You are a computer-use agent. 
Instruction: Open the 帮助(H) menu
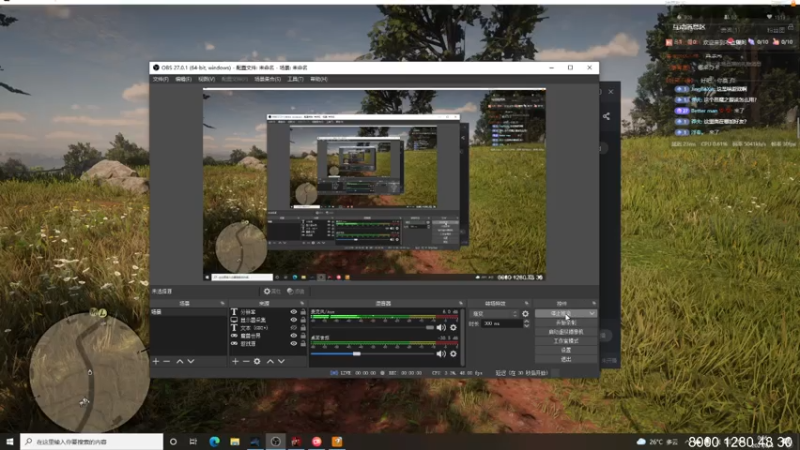pyautogui.click(x=319, y=79)
